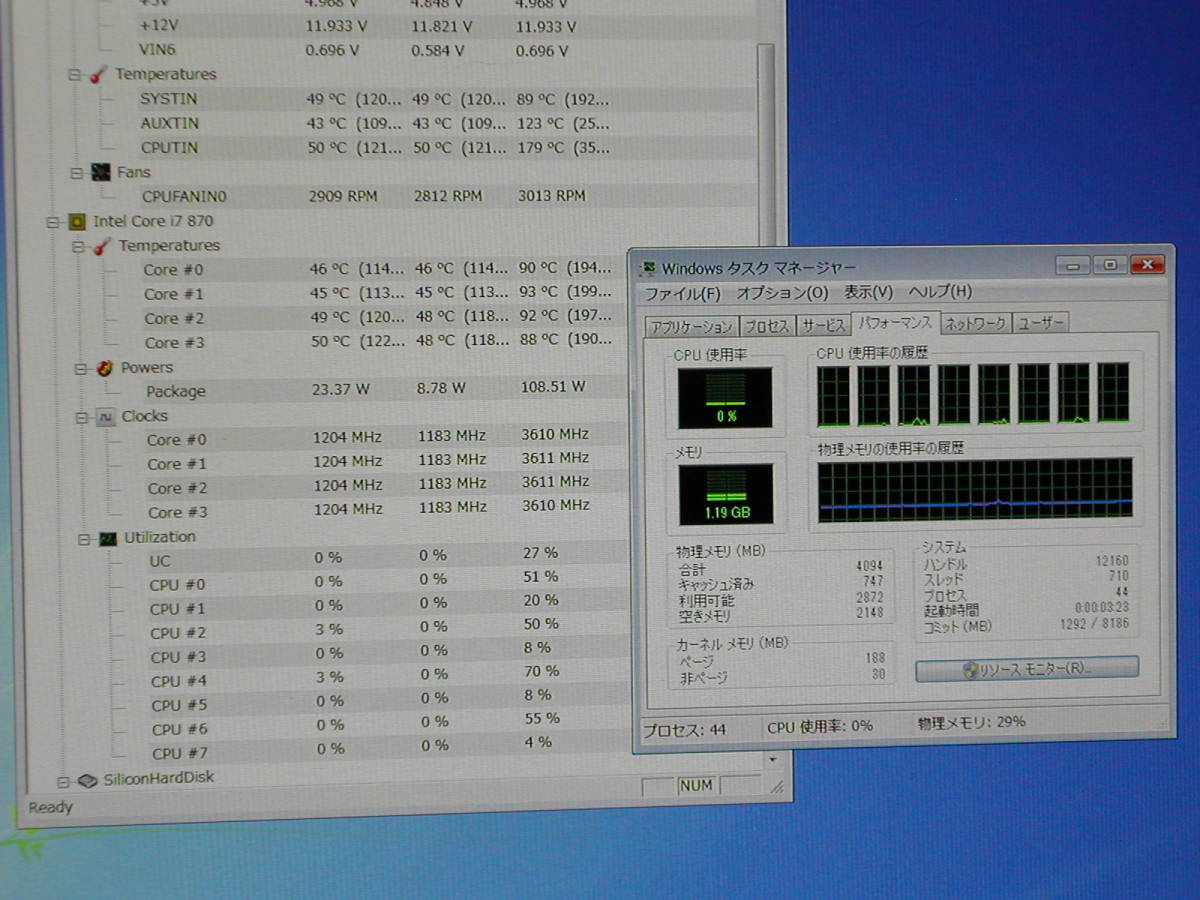Click the thermometer icon beside CPU Temperatures
This screenshot has height=900, width=1200.
(x=102, y=246)
